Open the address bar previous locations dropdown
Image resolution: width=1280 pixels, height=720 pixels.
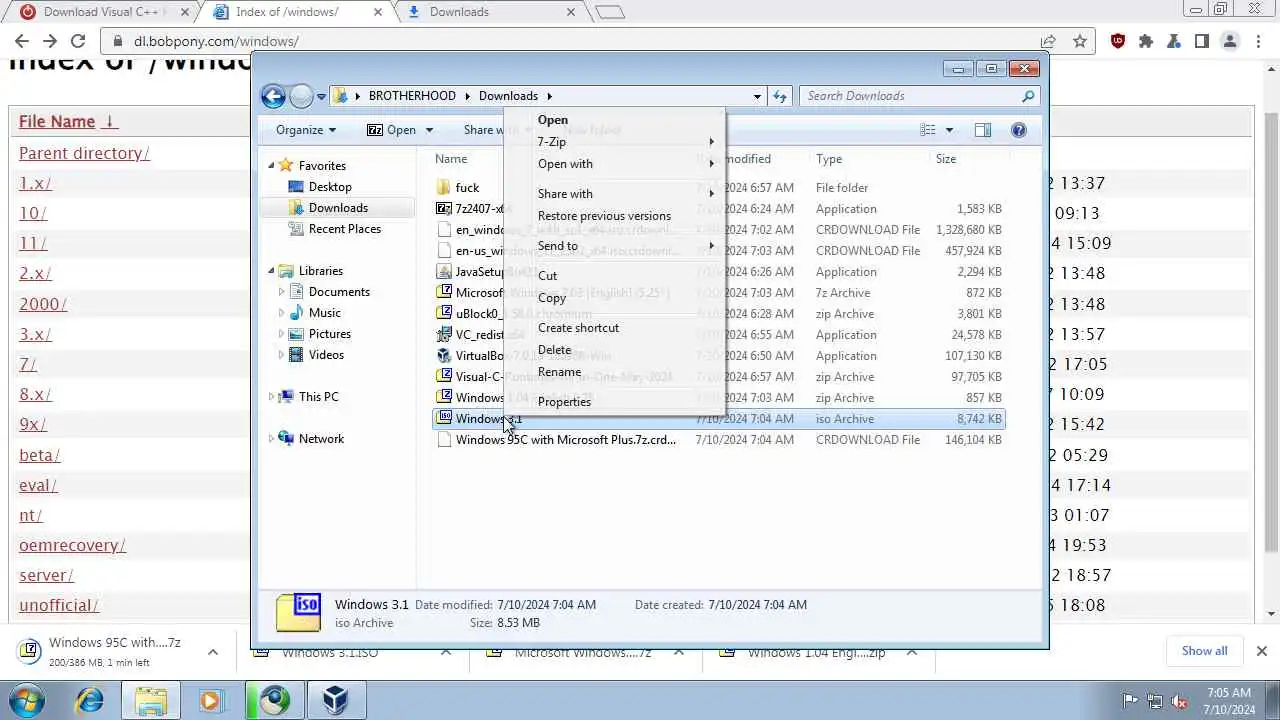[757, 96]
